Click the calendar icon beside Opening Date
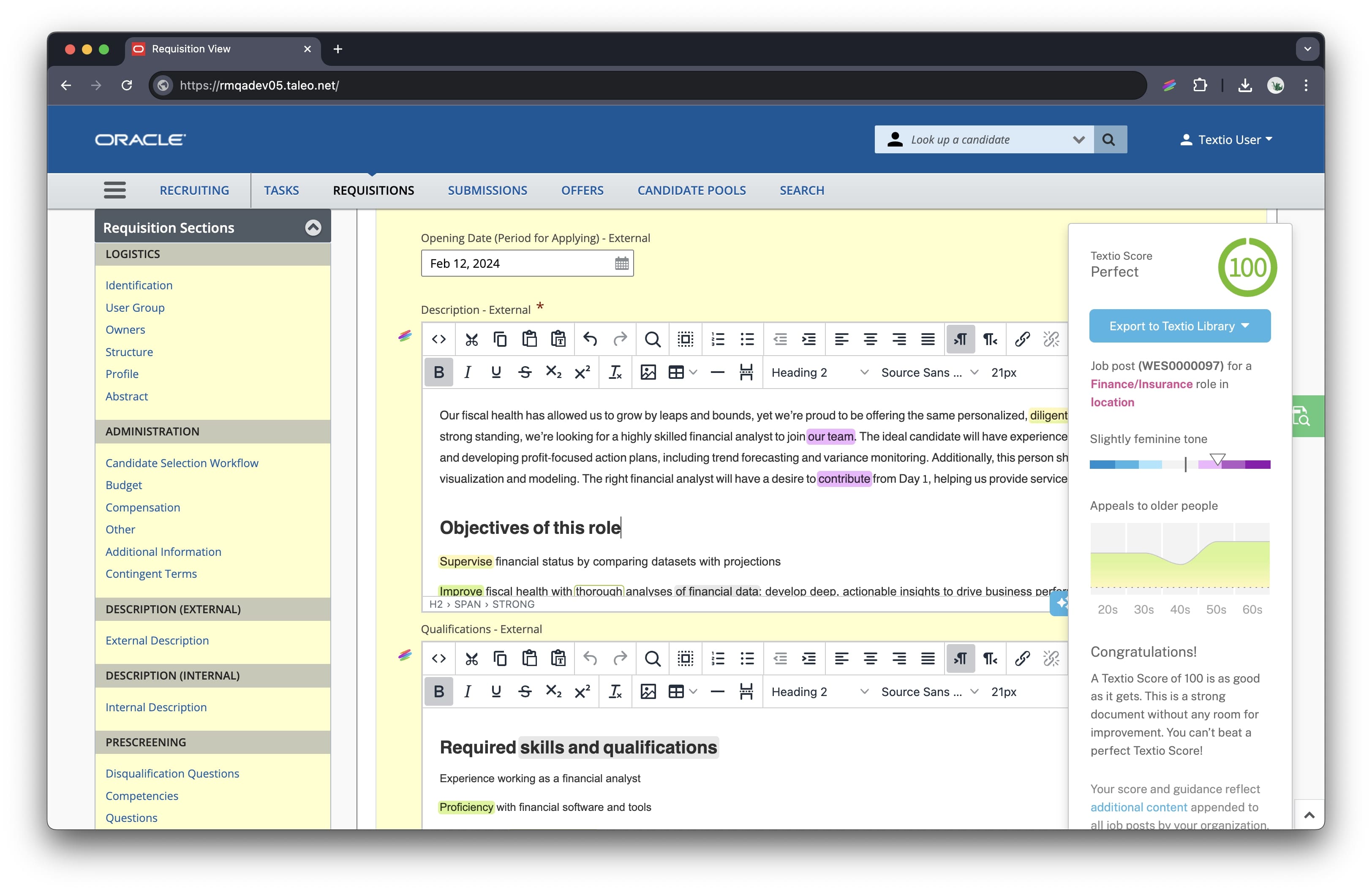The width and height of the screenshot is (1372, 892). tap(621, 264)
